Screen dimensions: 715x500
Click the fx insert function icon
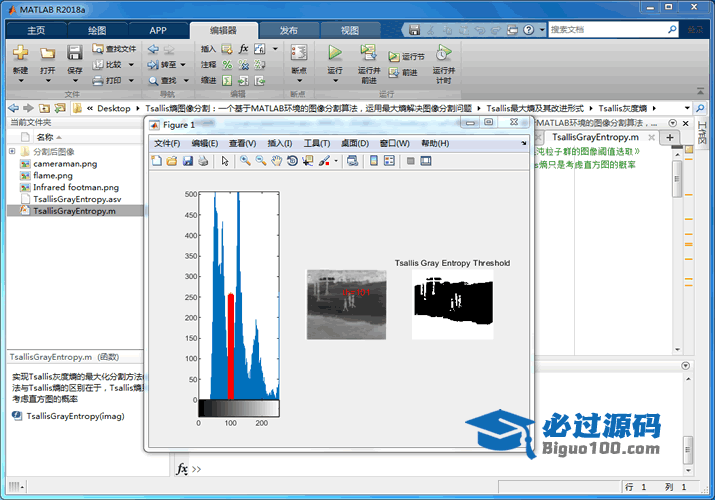[x=244, y=49]
